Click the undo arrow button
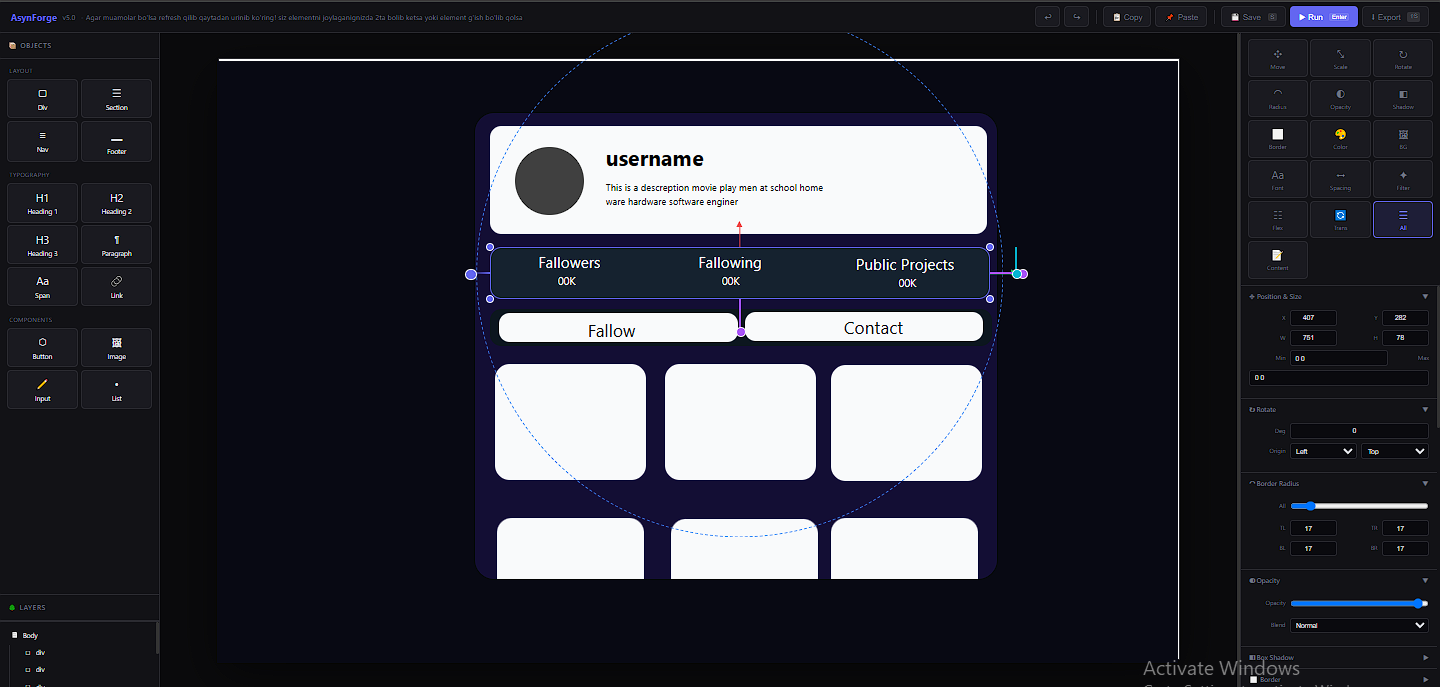Image resolution: width=1440 pixels, height=687 pixels. click(1047, 17)
